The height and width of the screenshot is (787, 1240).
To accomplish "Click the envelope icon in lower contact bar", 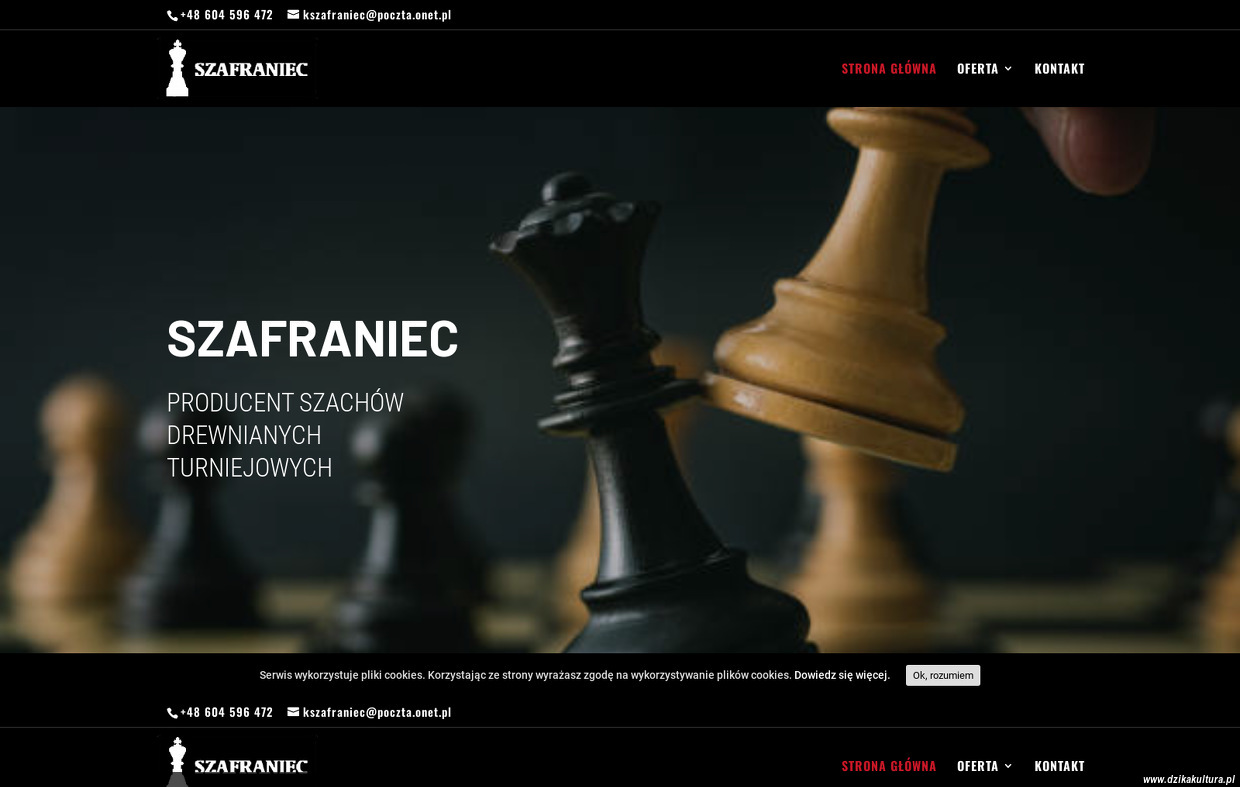I will coord(293,712).
